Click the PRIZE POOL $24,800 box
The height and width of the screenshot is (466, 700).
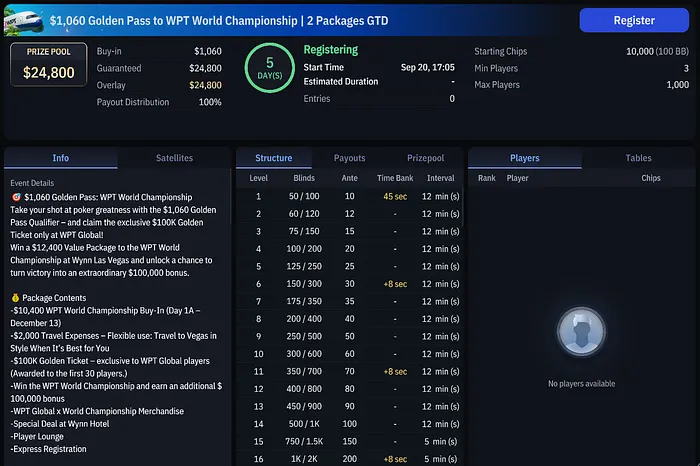(49, 64)
